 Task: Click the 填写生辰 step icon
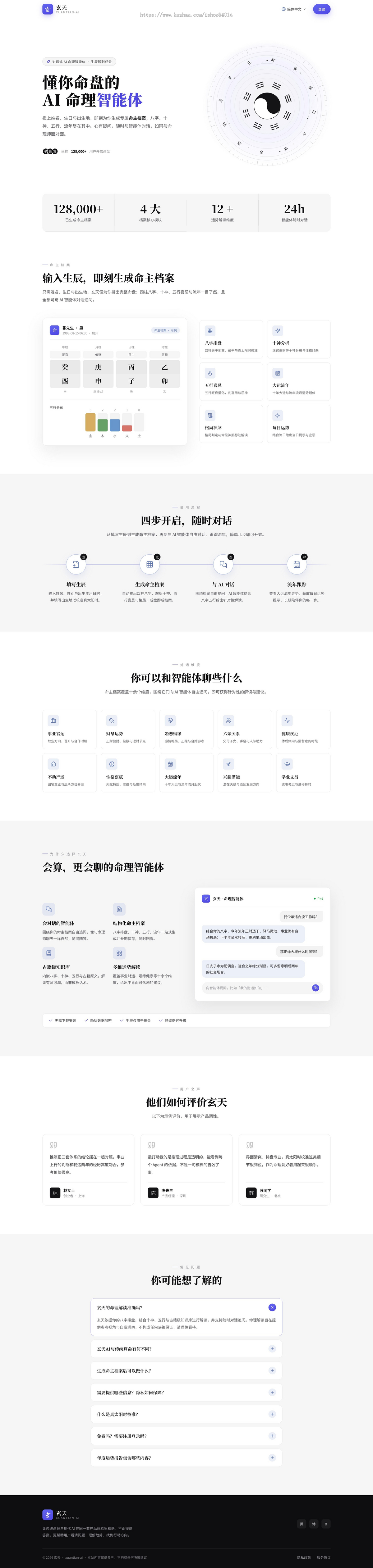click(x=76, y=564)
